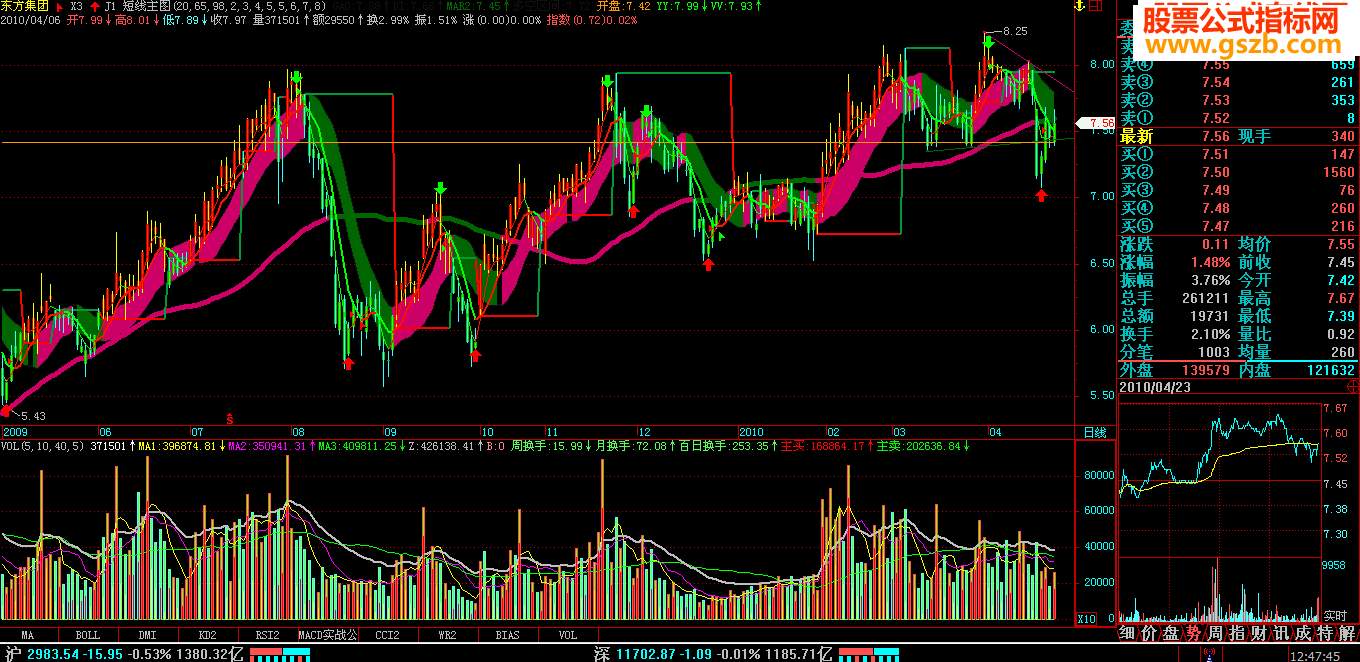This screenshot has height=662, width=1360.
Task: Open the 讯 news tab
Action: pyautogui.click(x=1281, y=633)
